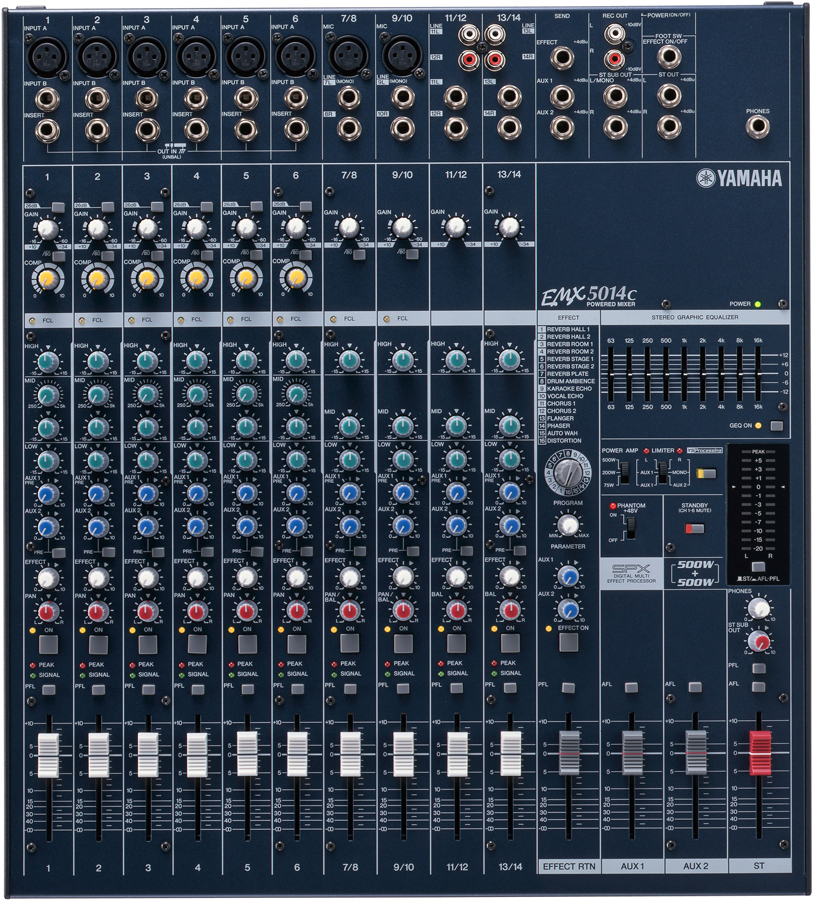813x900 pixels.
Task: Click the 63 Hz graphic EQ slider
Action: click(x=611, y=373)
